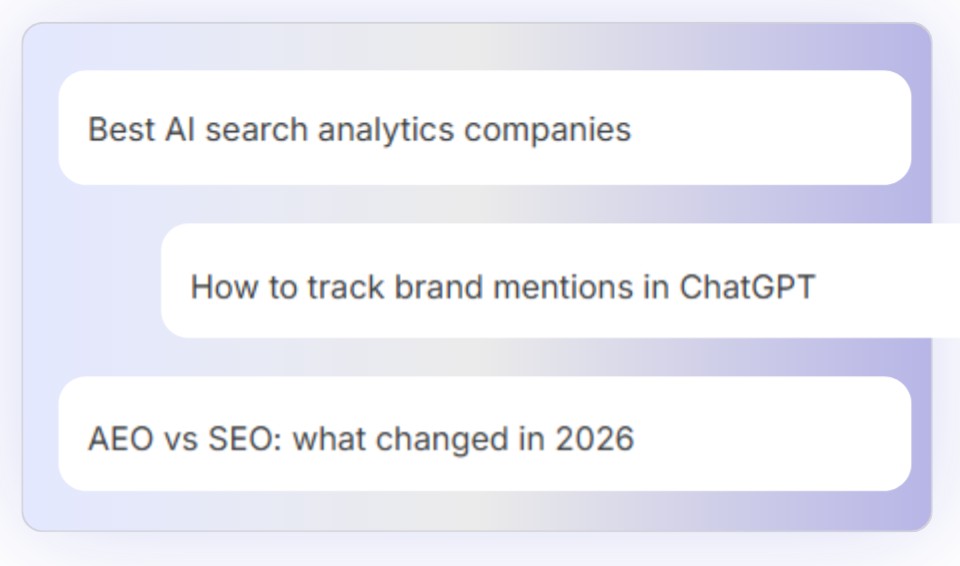
Task: Choose "How to track brand mentions in ChatGPT"
Action: [560, 281]
